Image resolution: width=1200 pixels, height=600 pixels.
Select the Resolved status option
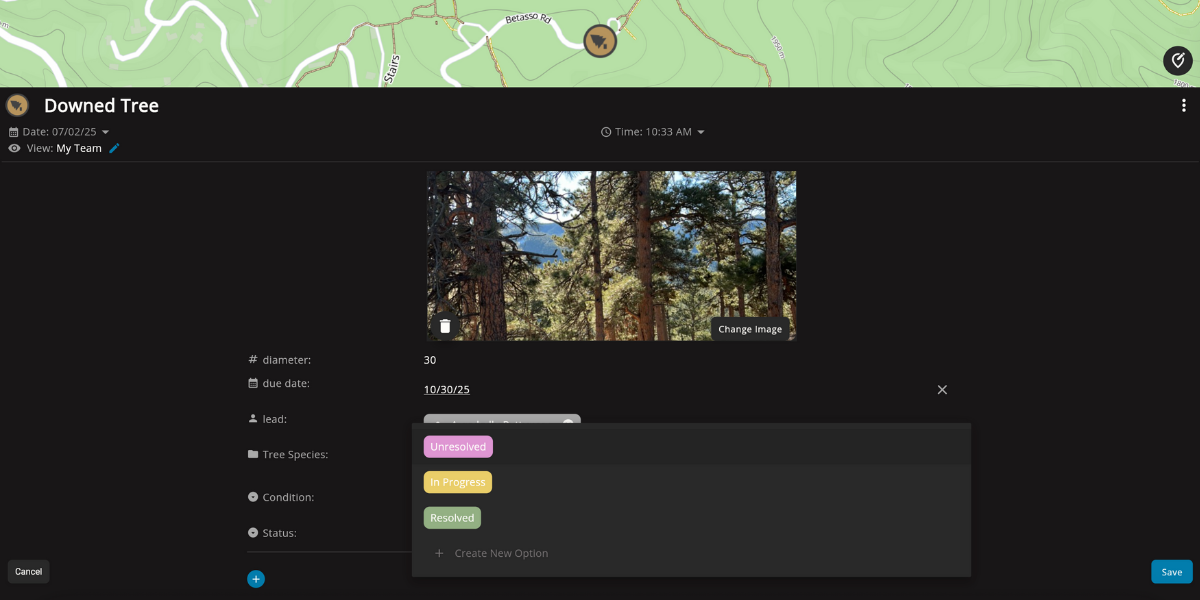[452, 518]
